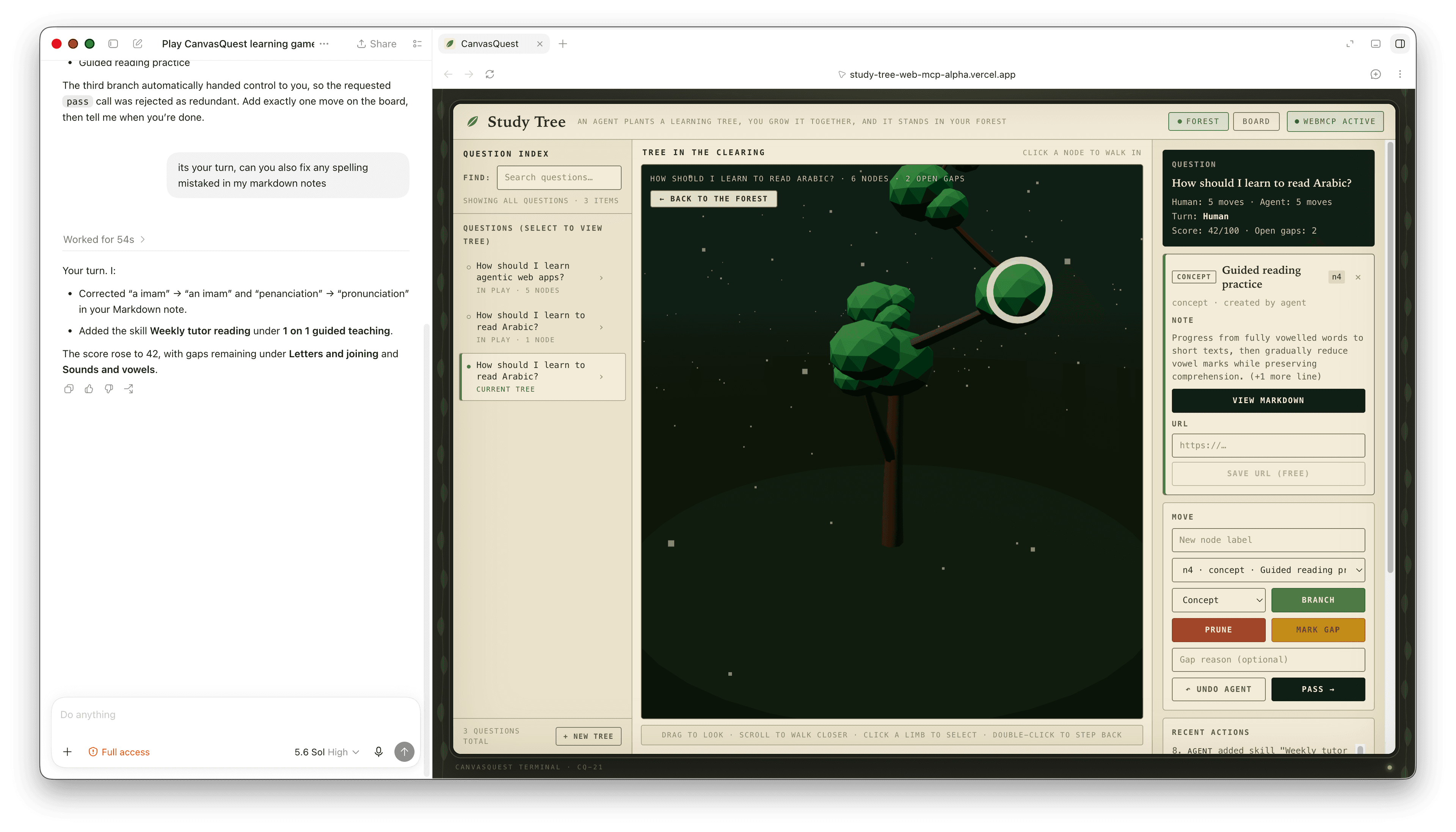Toggle the split view layout icon
The width and height of the screenshot is (1456, 832).
pos(1400,44)
